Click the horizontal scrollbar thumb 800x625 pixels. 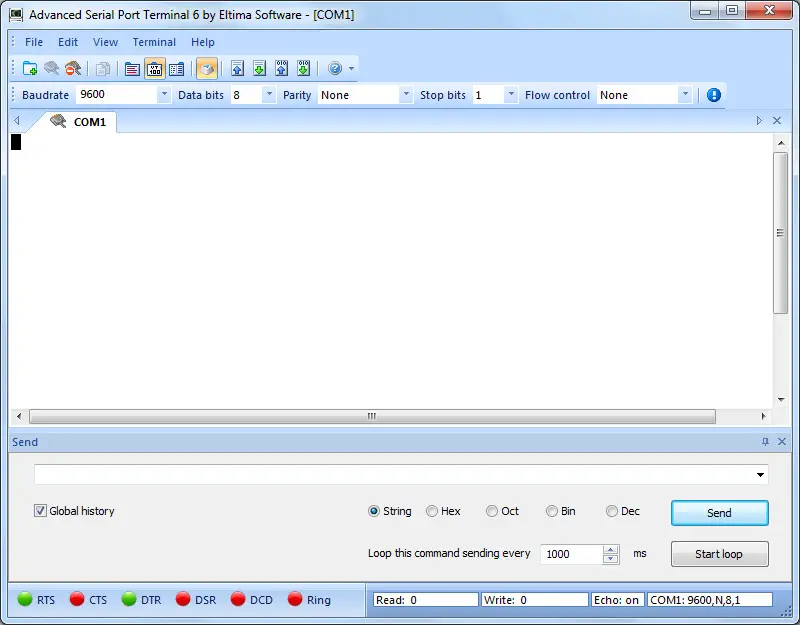pyautogui.click(x=372, y=416)
